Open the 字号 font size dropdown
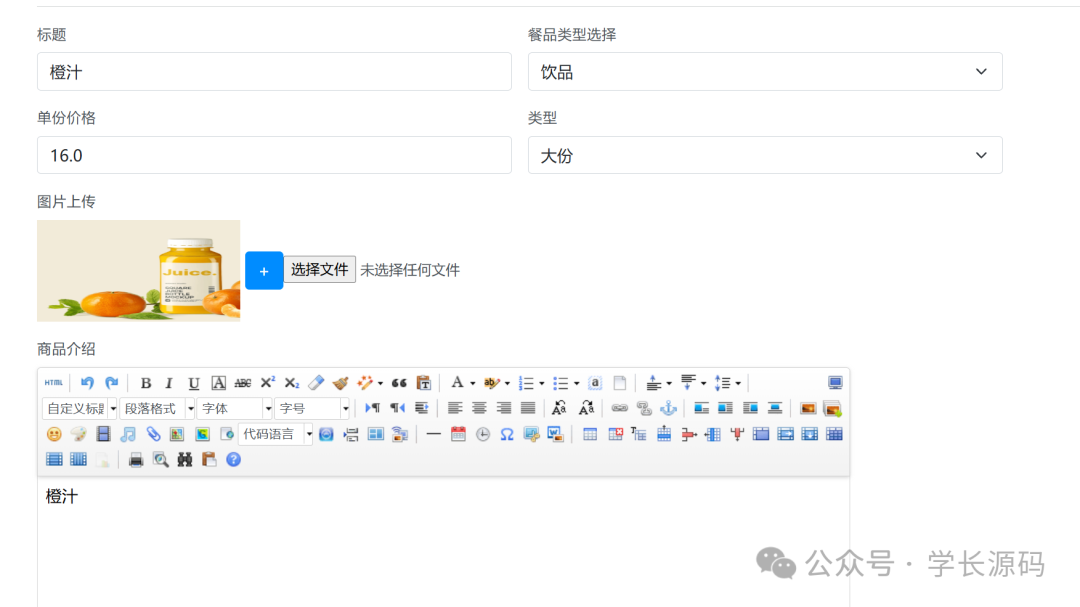Viewport: 1080px width, 607px height. (312, 409)
